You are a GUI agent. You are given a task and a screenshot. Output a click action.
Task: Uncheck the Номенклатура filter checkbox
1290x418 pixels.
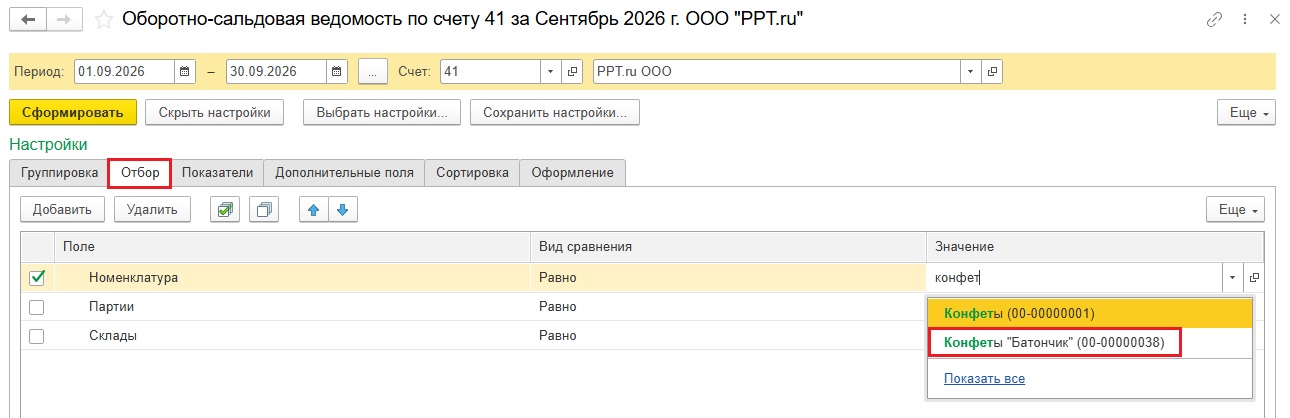[x=37, y=277]
